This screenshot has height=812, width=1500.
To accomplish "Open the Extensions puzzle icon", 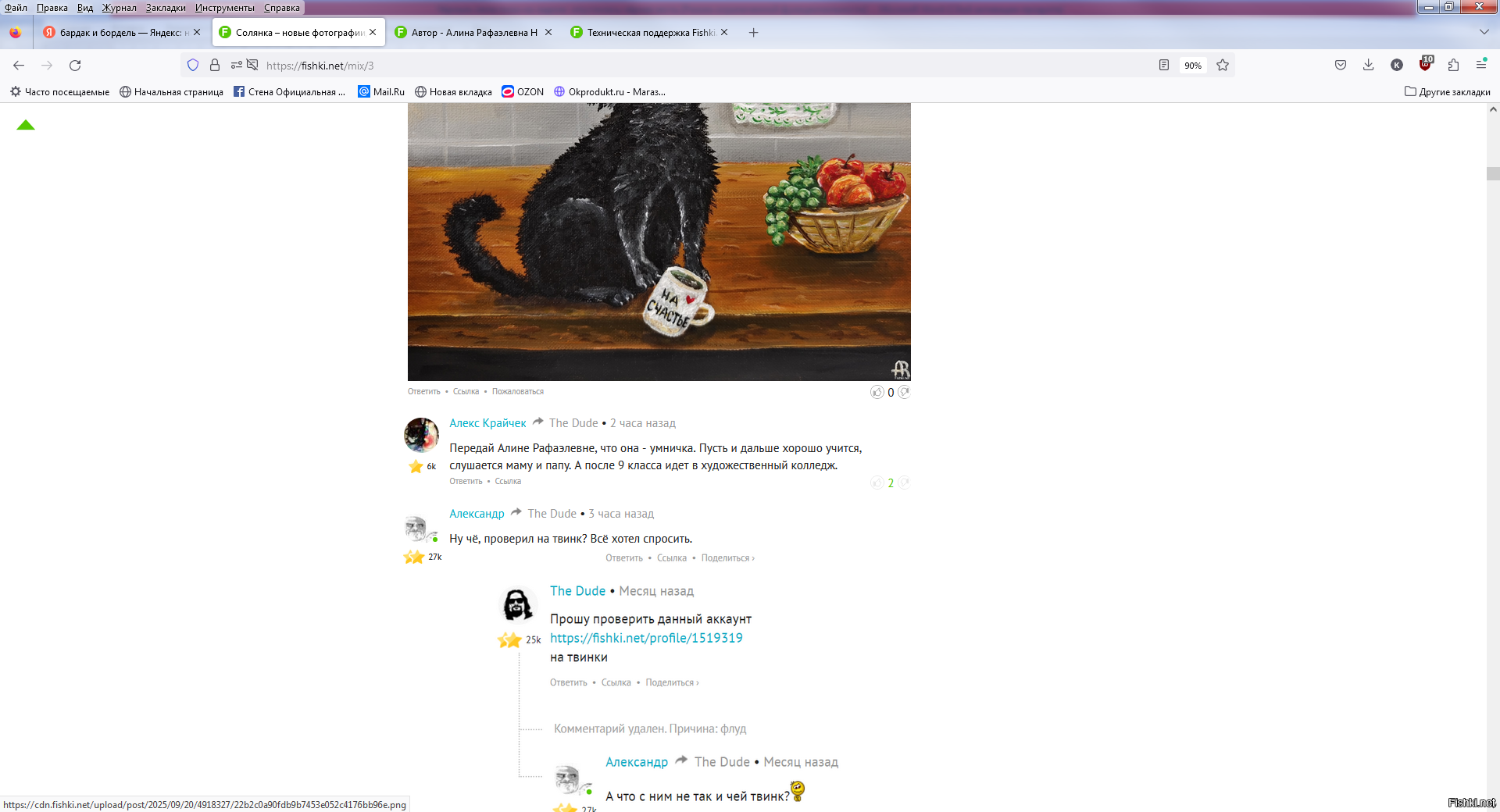I will tap(1453, 66).
